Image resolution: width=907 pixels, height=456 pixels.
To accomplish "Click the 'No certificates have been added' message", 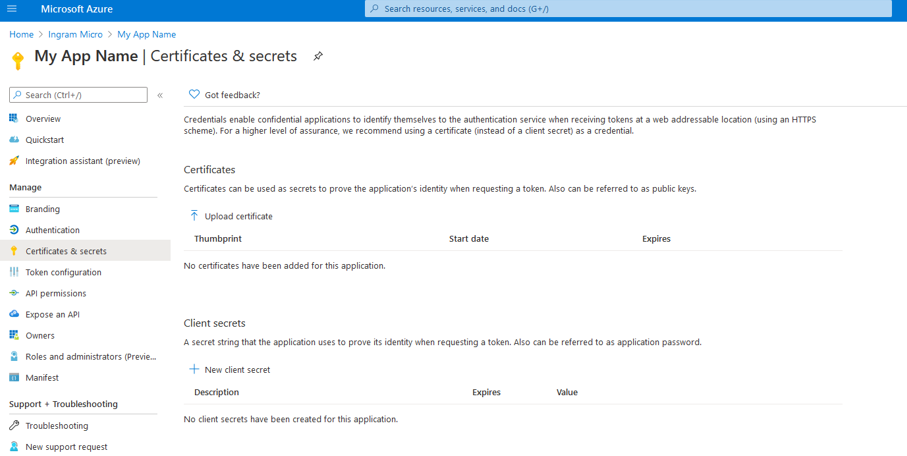I will 284,266.
